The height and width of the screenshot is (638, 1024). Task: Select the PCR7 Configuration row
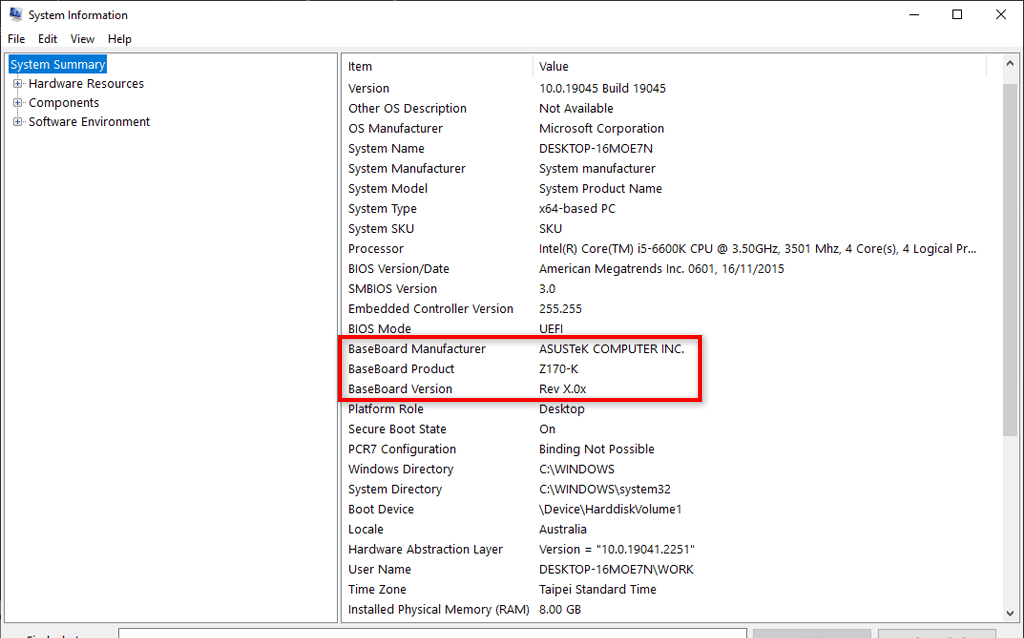[665, 449]
